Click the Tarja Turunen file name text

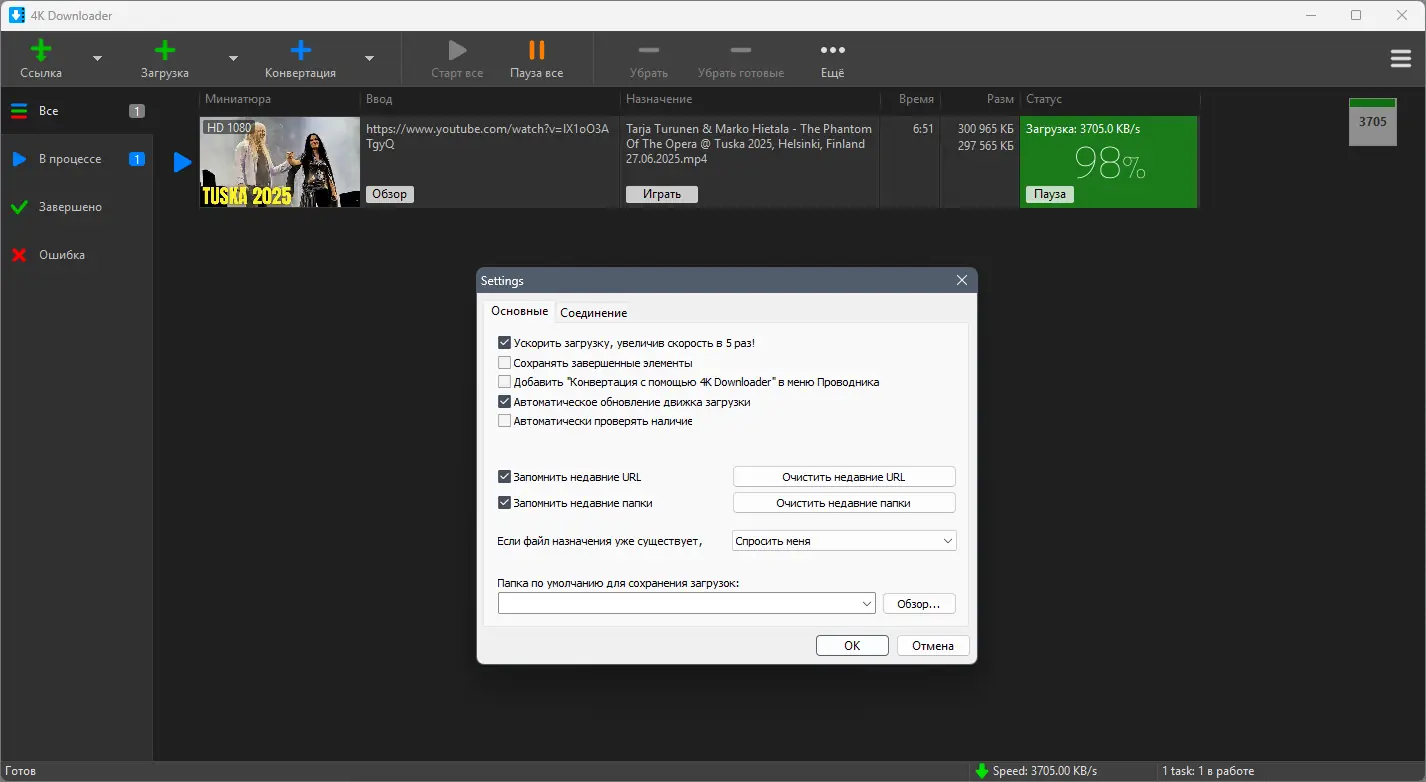749,143
